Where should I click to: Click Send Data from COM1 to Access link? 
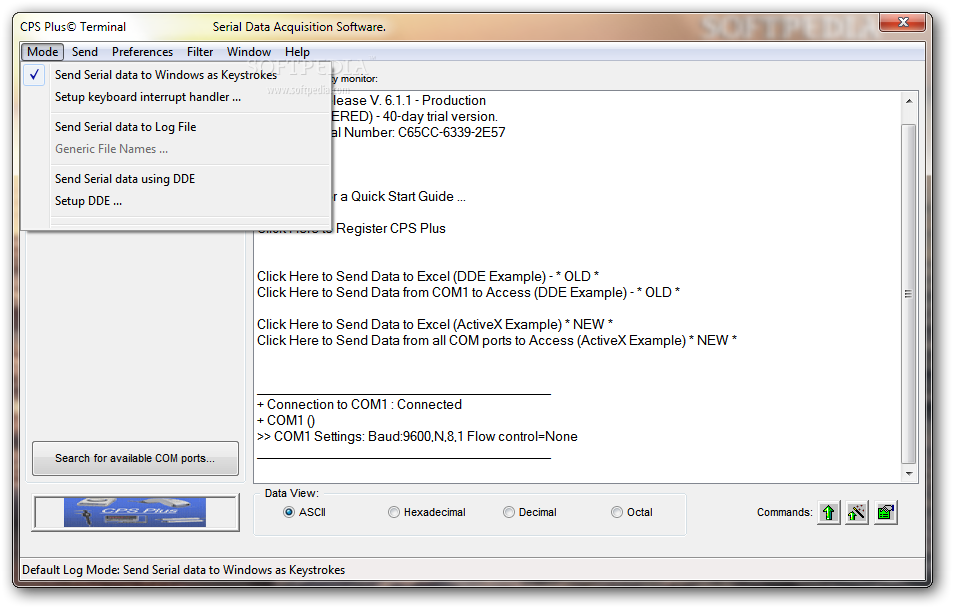tap(468, 292)
